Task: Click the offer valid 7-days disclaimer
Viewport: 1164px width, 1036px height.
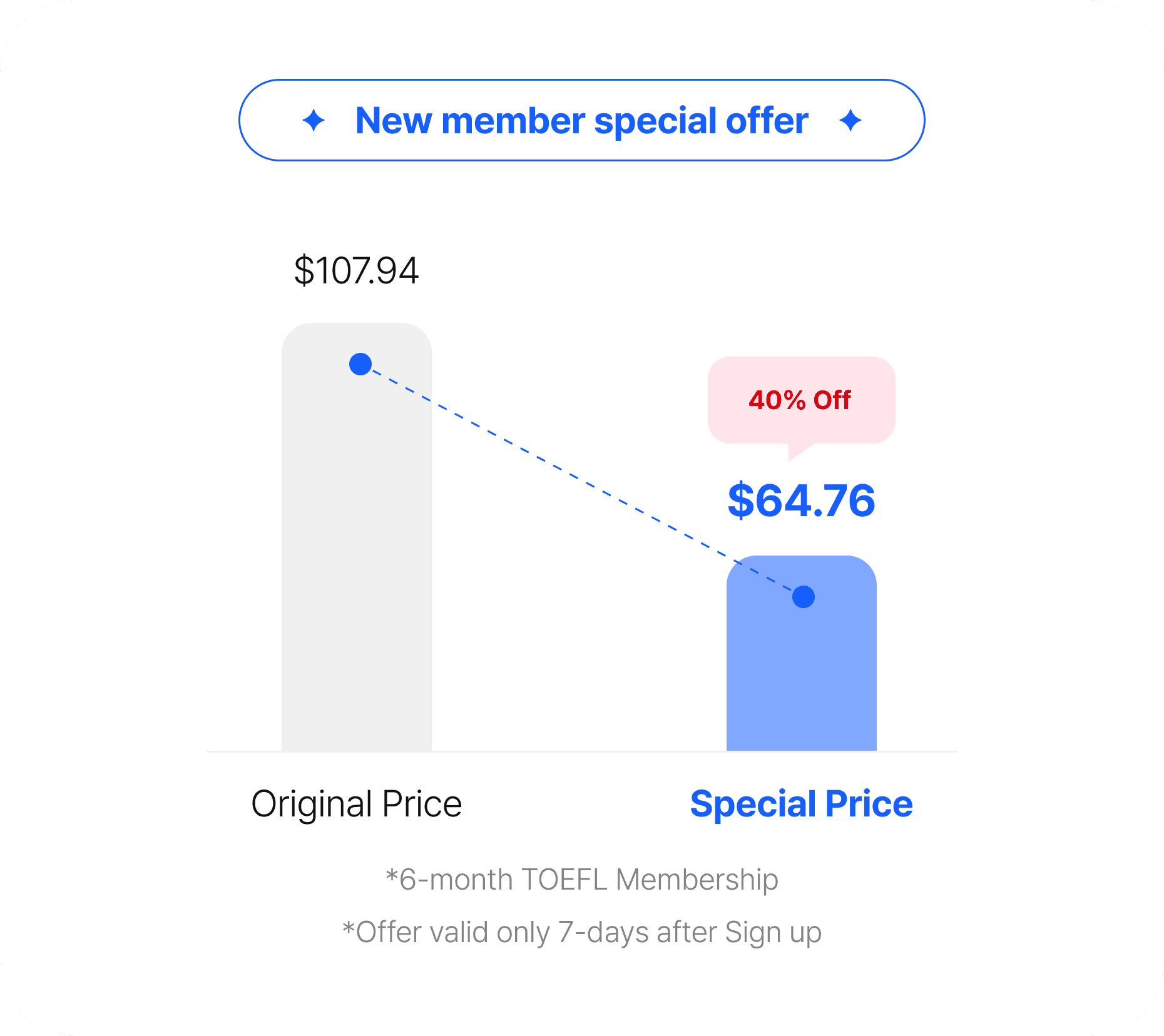Action: [582, 932]
